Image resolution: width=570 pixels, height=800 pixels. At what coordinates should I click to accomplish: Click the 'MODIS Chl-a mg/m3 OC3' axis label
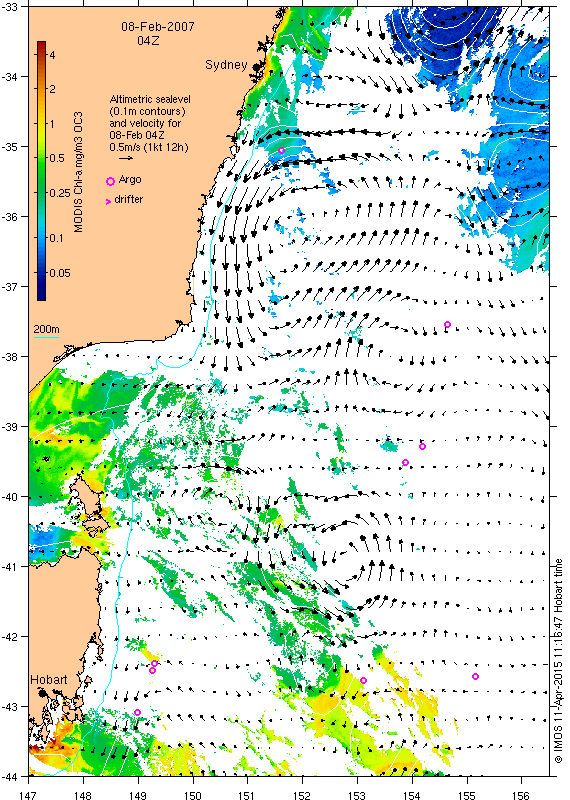point(78,172)
